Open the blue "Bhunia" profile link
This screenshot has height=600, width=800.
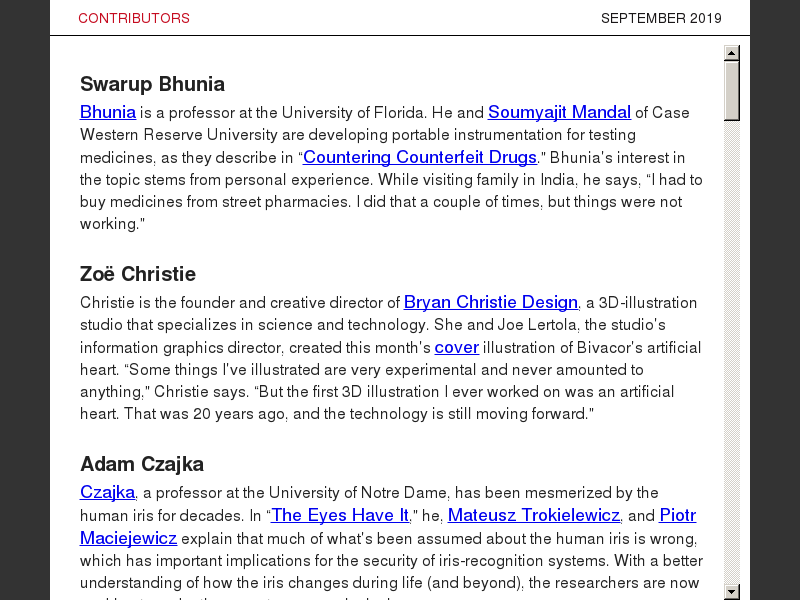108,112
